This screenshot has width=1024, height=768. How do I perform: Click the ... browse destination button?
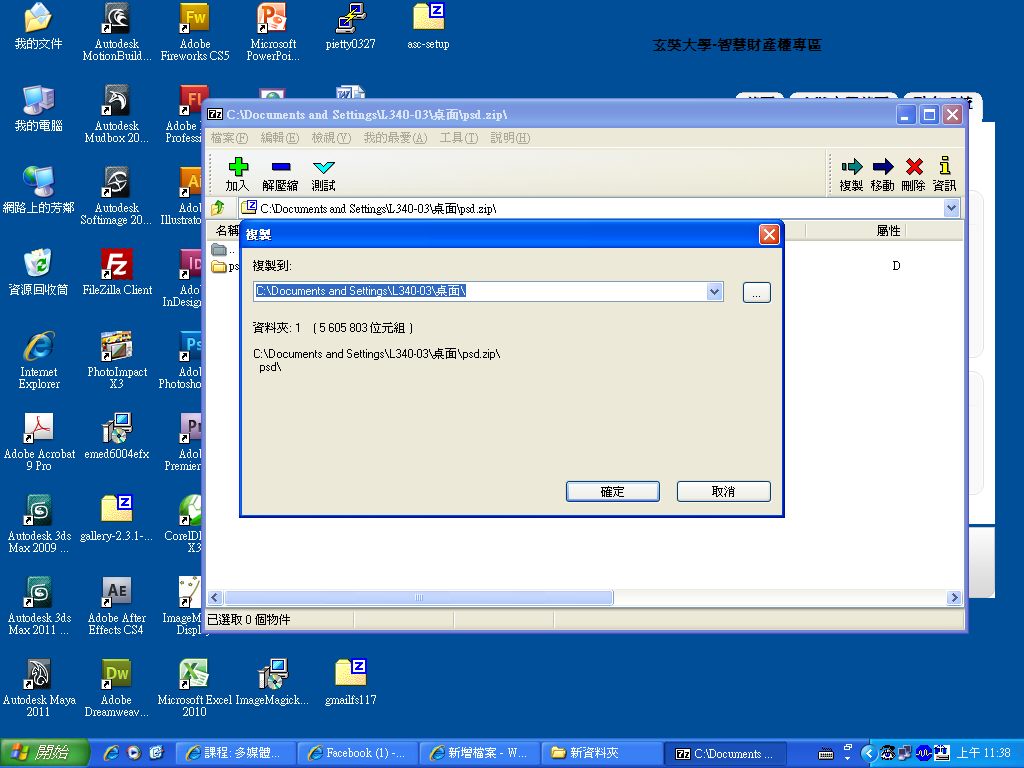tap(755, 291)
